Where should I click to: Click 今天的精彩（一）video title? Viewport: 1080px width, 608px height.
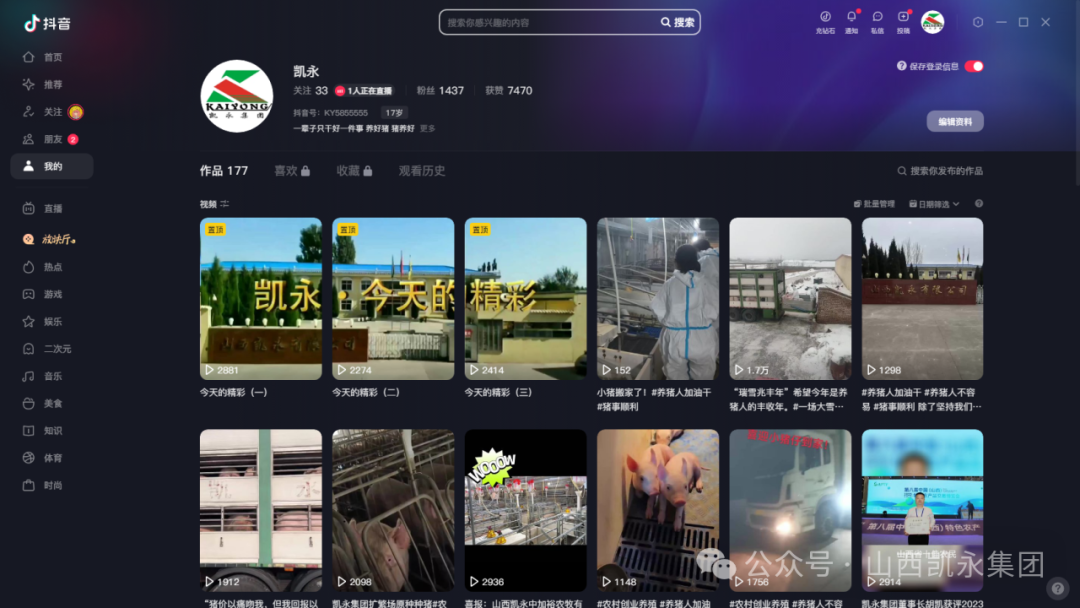[x=233, y=392]
